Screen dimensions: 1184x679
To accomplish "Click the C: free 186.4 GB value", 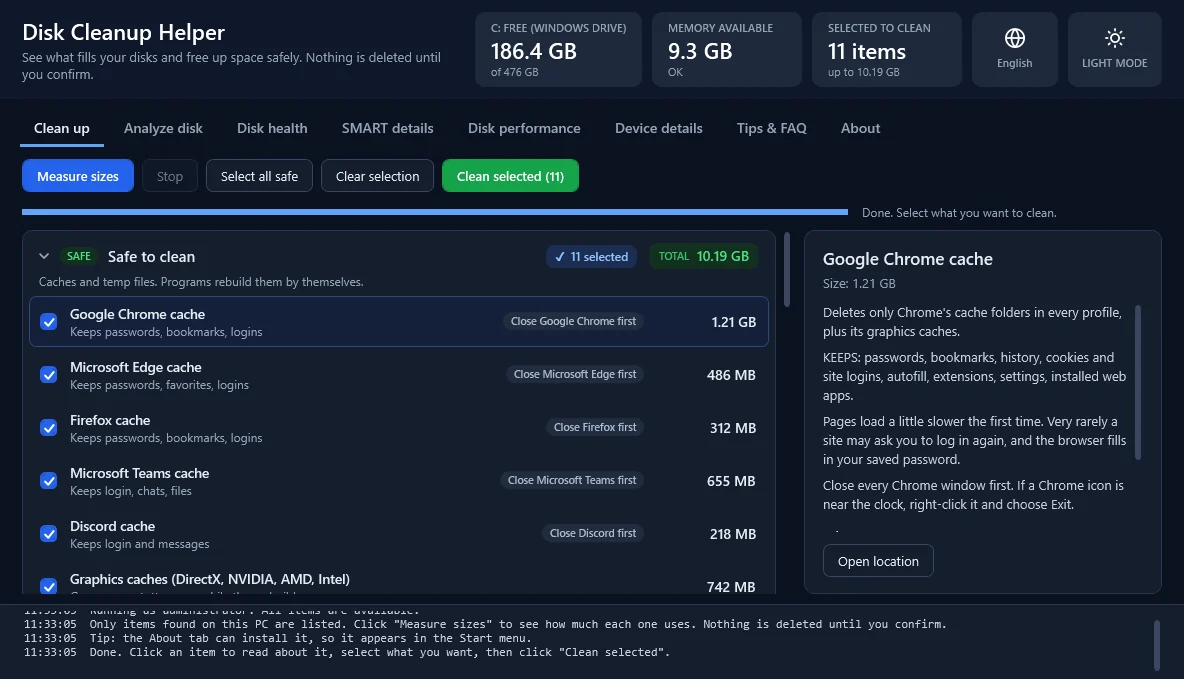I will (x=534, y=51).
